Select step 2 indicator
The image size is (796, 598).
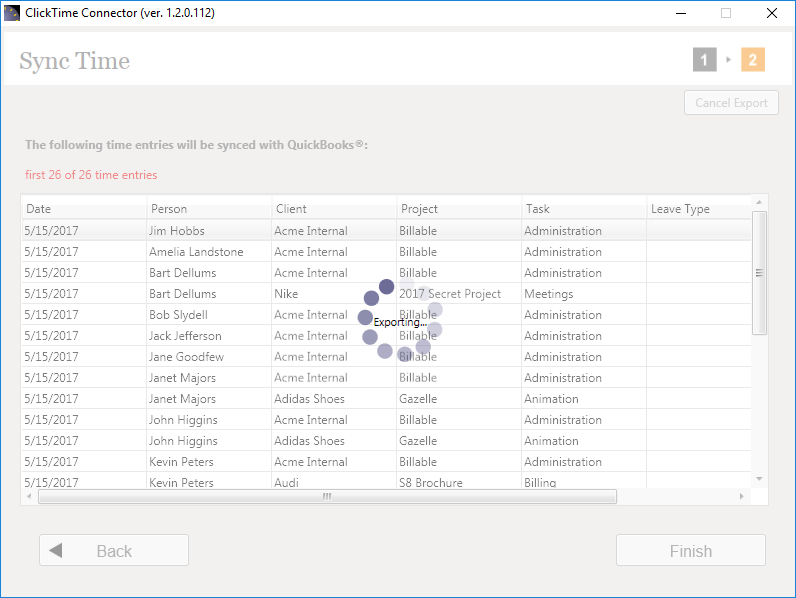pos(752,60)
